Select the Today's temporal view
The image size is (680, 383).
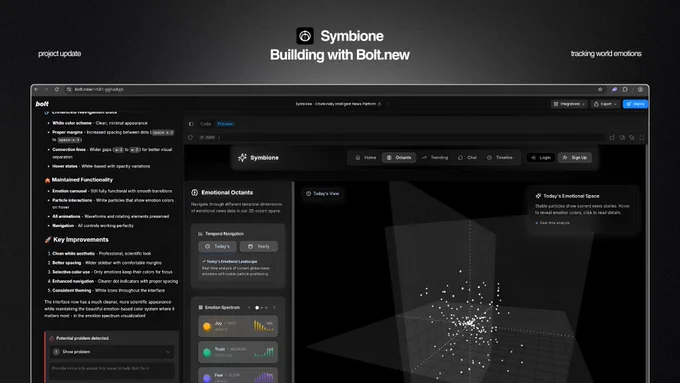[x=217, y=246]
